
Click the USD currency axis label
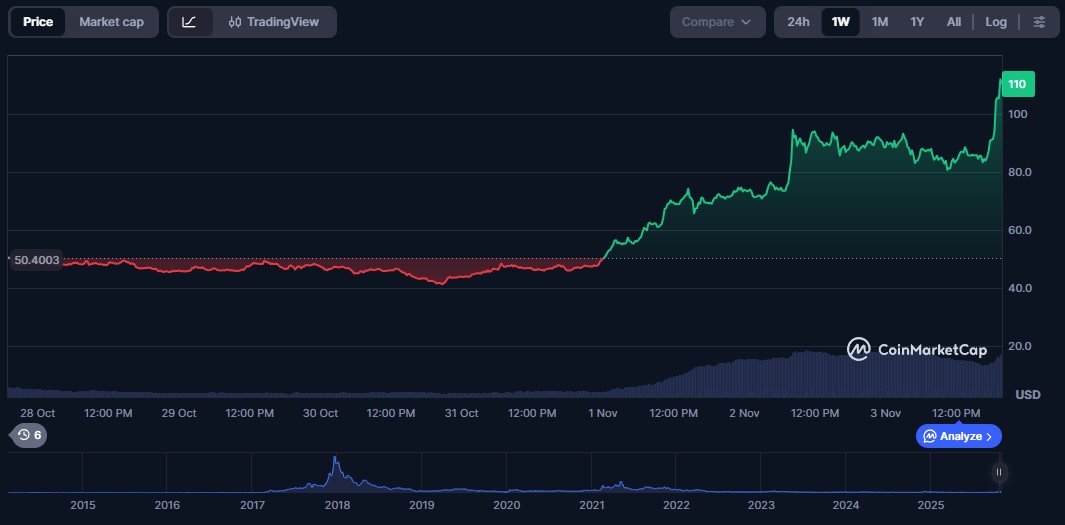click(1027, 395)
